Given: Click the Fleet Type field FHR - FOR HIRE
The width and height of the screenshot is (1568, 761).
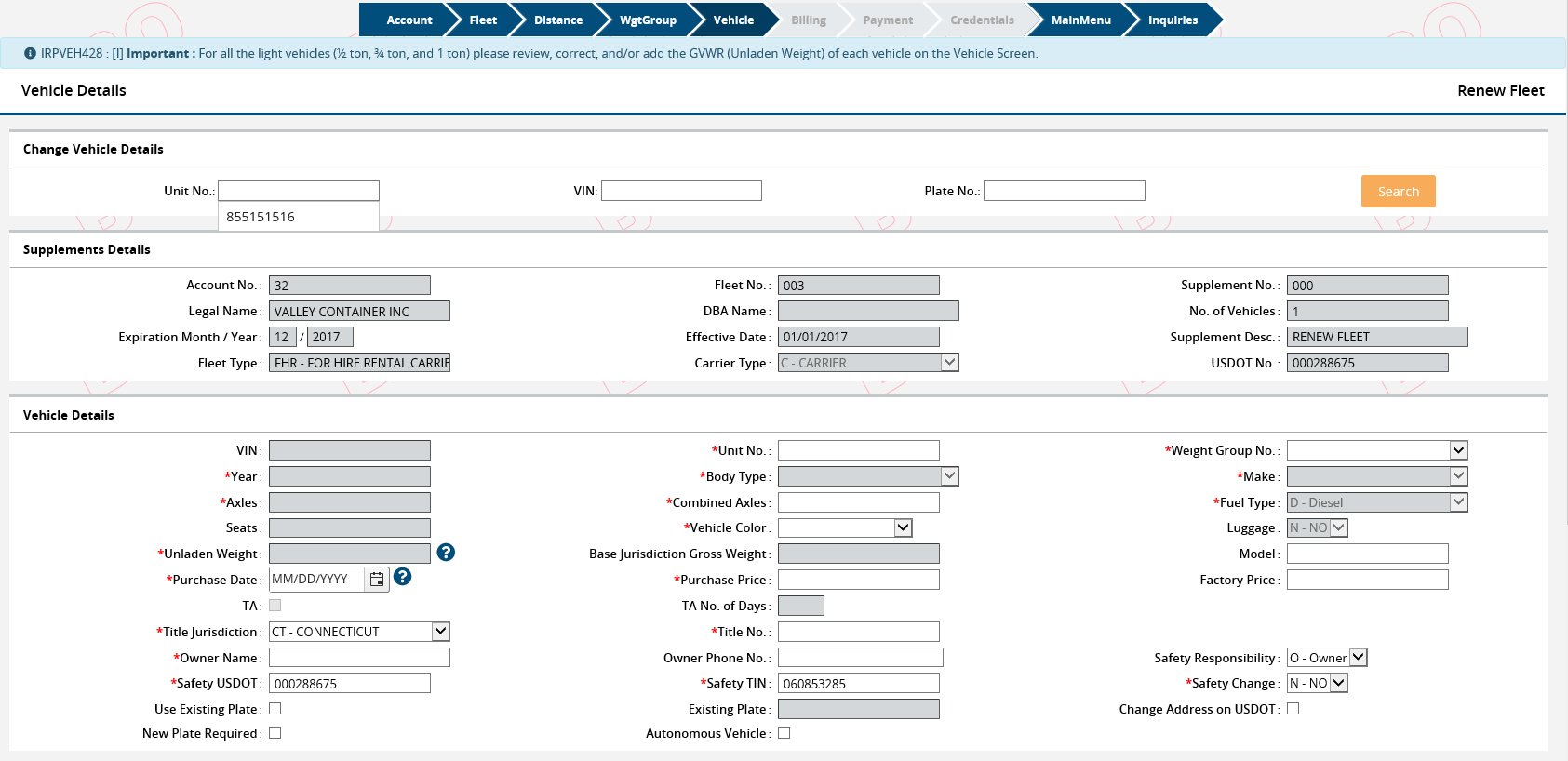Looking at the screenshot, I should pos(359,363).
